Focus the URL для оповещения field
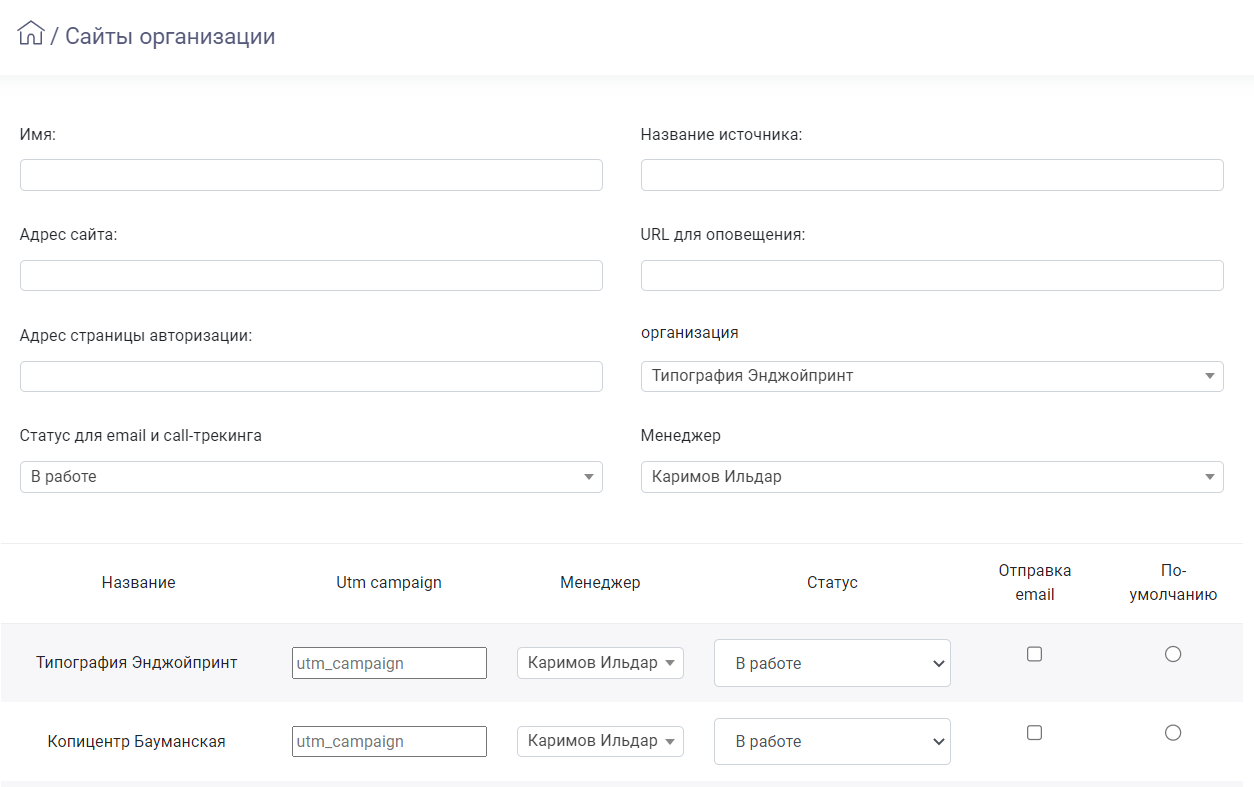 (932, 276)
